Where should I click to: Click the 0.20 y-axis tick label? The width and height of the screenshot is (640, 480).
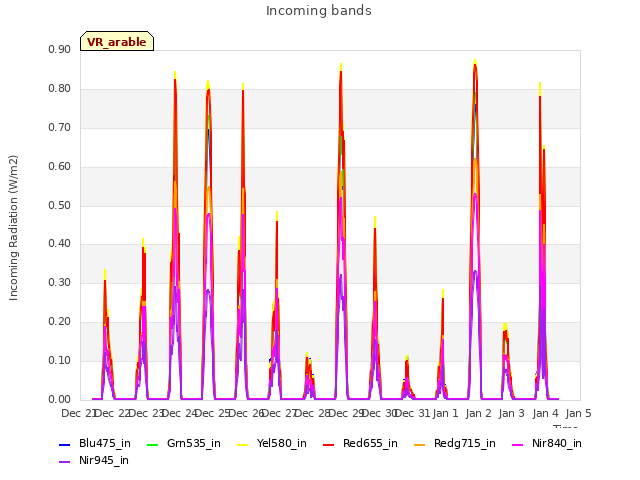(60, 322)
